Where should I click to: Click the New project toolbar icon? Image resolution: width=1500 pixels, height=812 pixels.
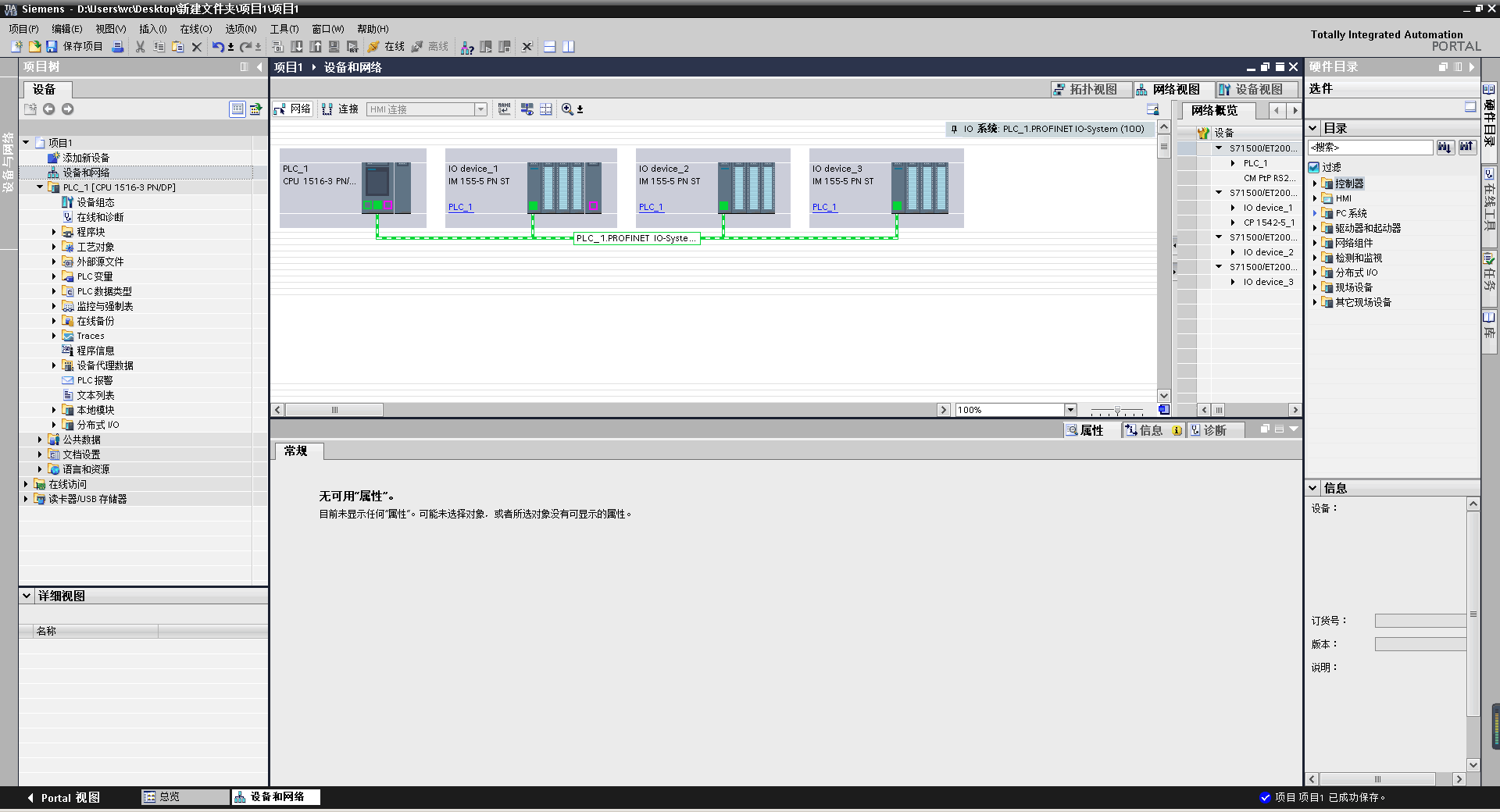[16, 47]
